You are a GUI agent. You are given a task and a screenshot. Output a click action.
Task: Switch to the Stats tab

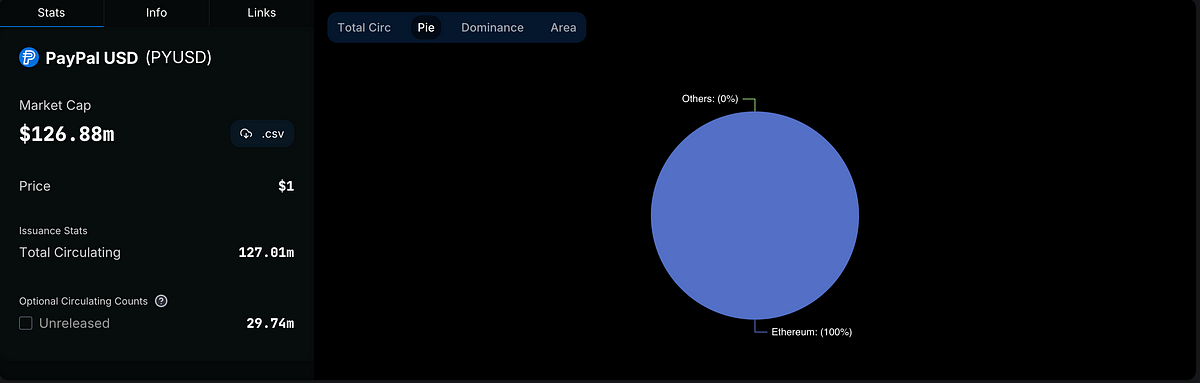pos(51,13)
